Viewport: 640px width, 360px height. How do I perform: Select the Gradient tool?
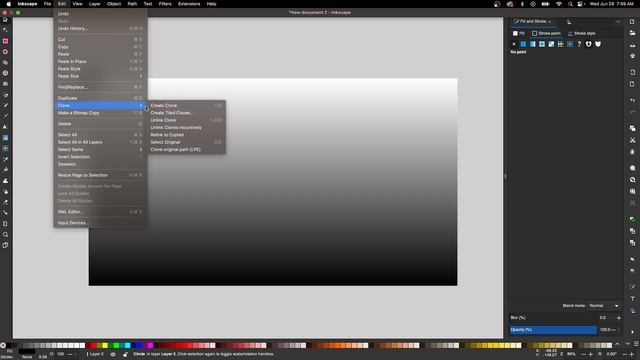click(x=5, y=138)
